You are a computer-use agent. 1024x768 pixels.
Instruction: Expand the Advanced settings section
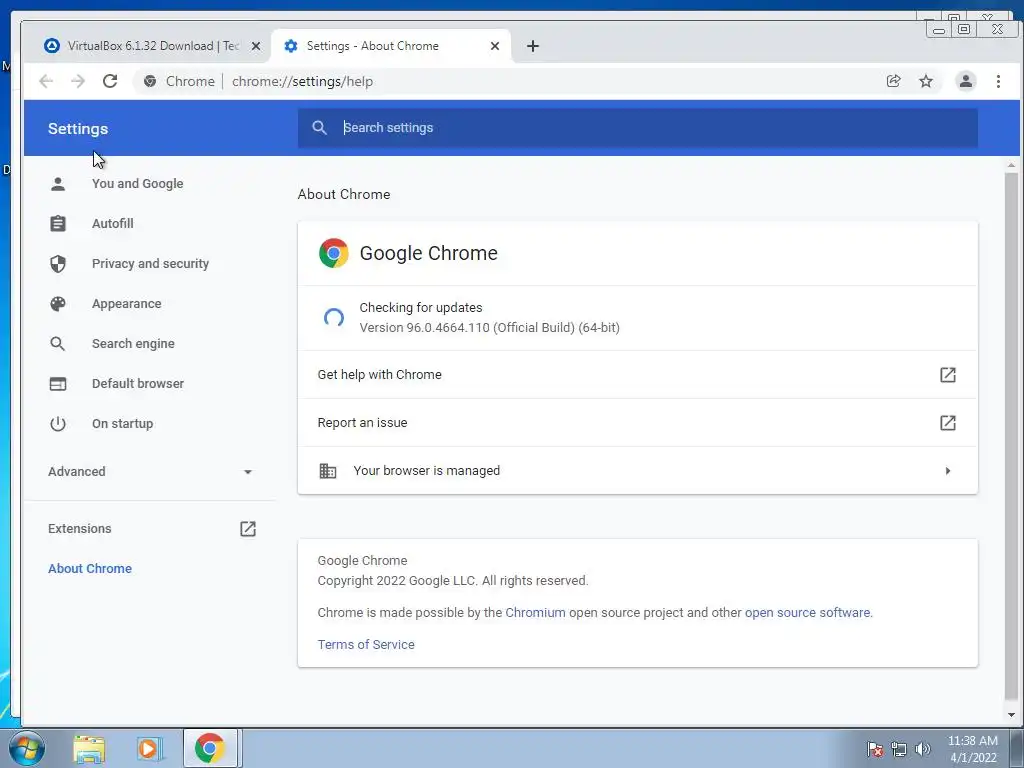[x=150, y=472]
